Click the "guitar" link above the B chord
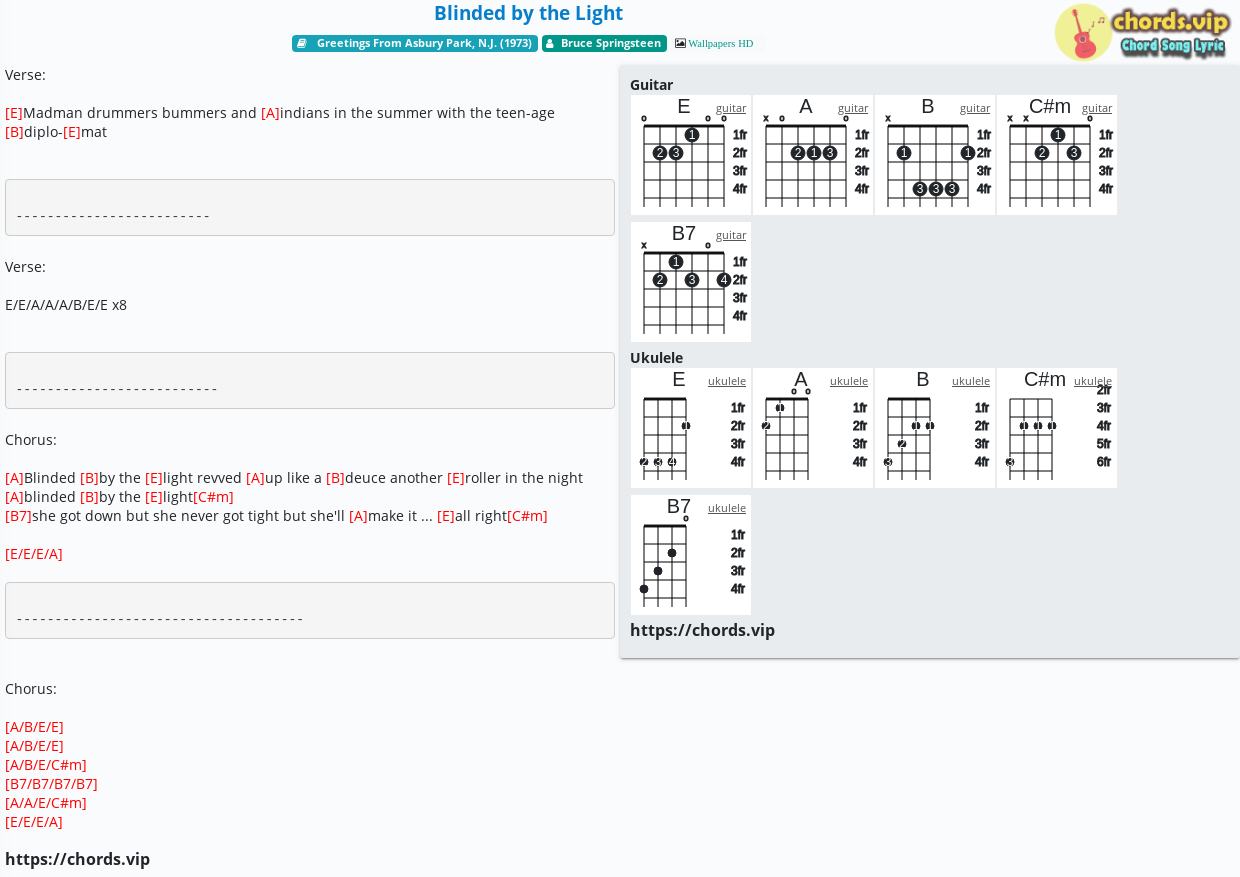 [975, 108]
